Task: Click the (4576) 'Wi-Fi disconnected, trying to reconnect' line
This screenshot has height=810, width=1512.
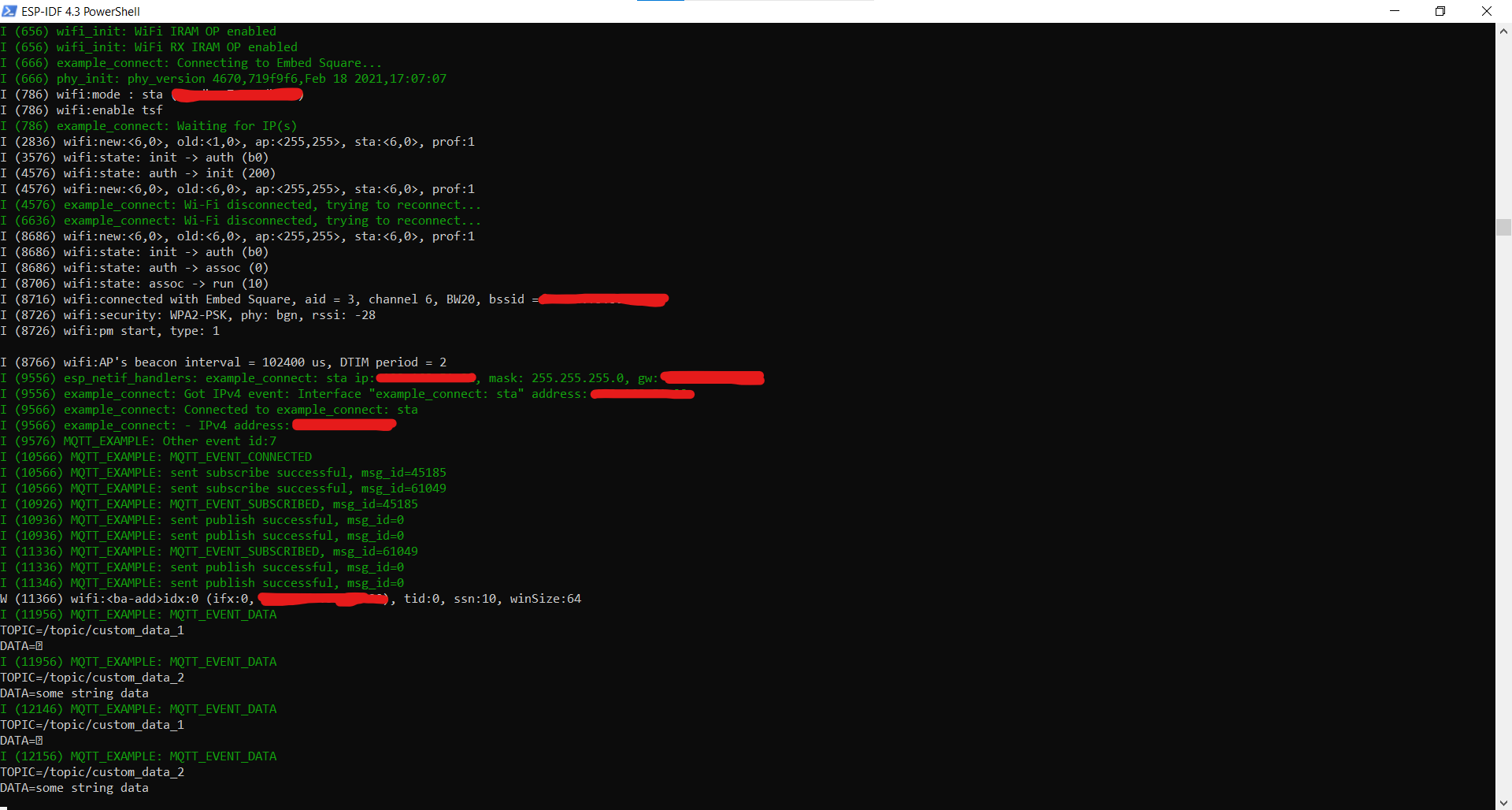Action: coord(240,205)
